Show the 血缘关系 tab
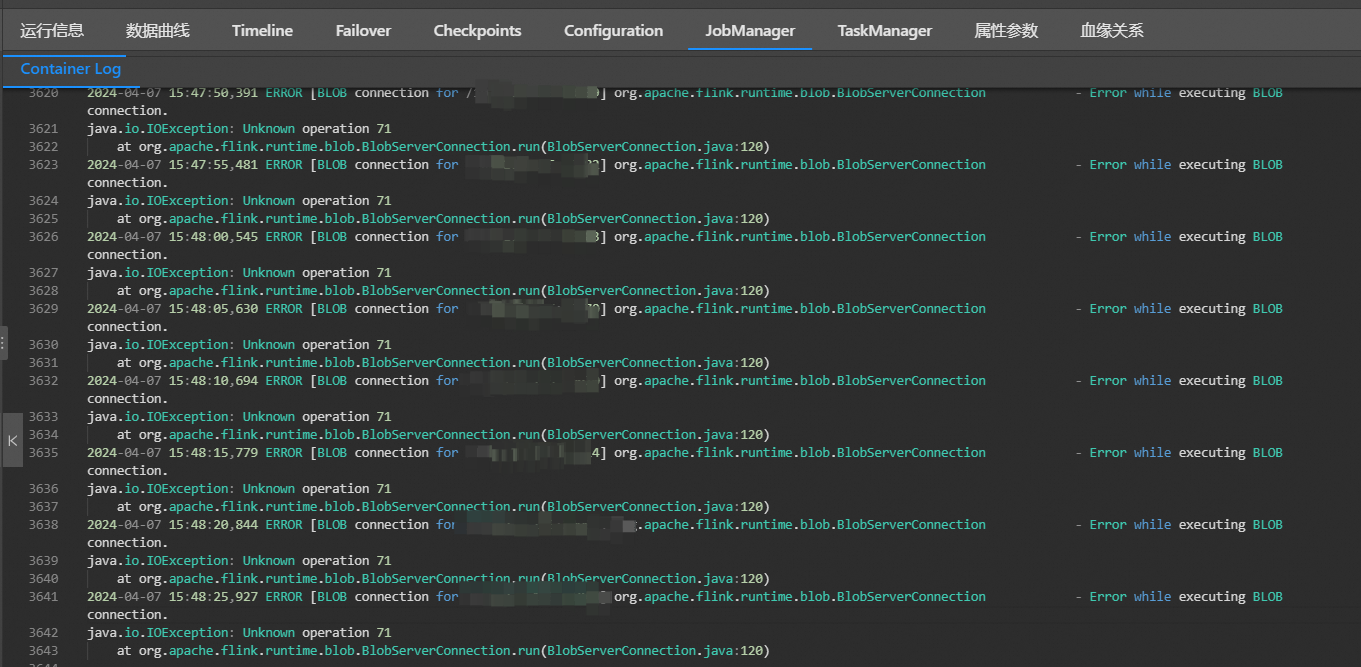 [1112, 30]
